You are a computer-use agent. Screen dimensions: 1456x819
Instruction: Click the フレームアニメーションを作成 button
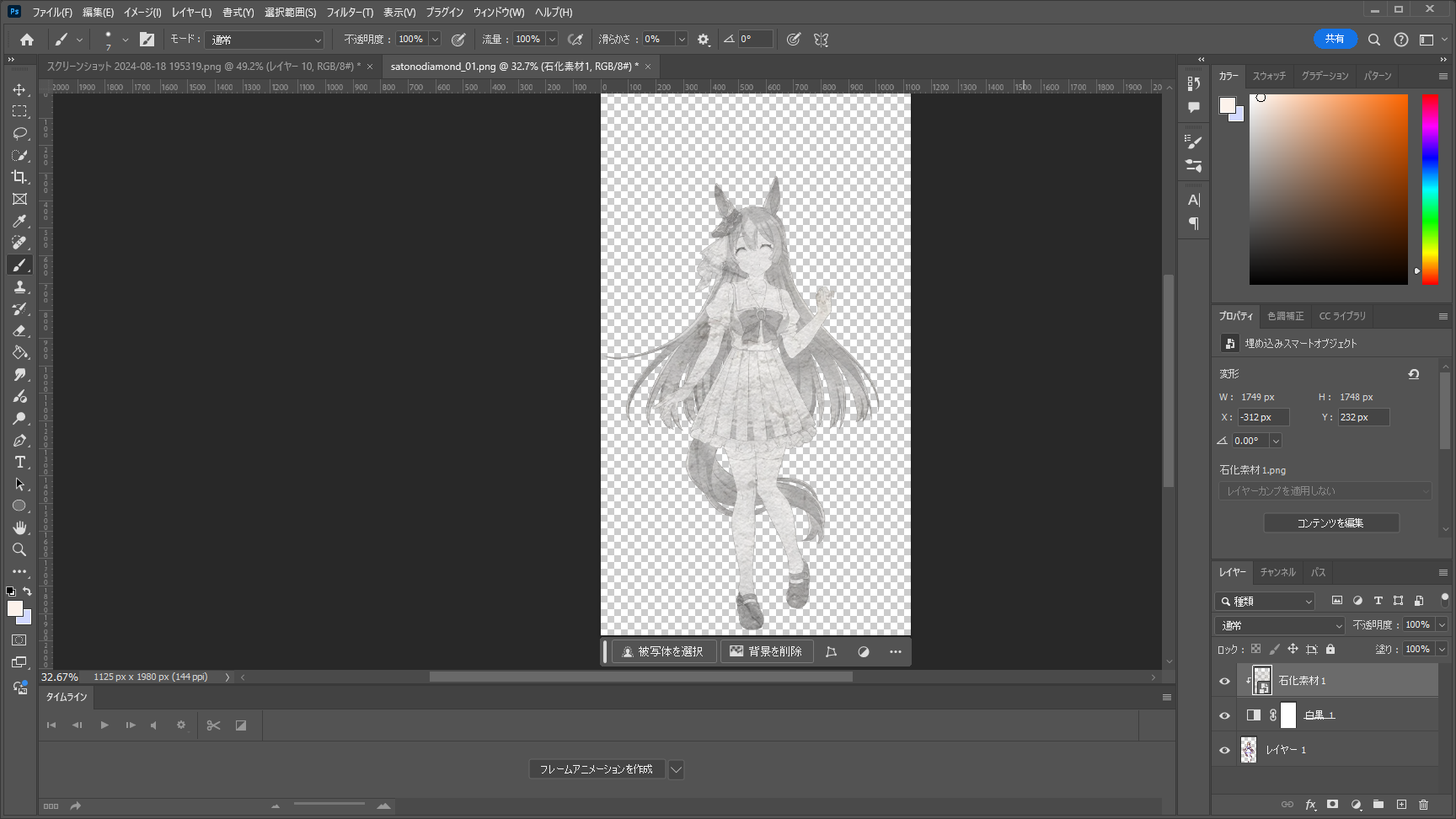(x=597, y=769)
